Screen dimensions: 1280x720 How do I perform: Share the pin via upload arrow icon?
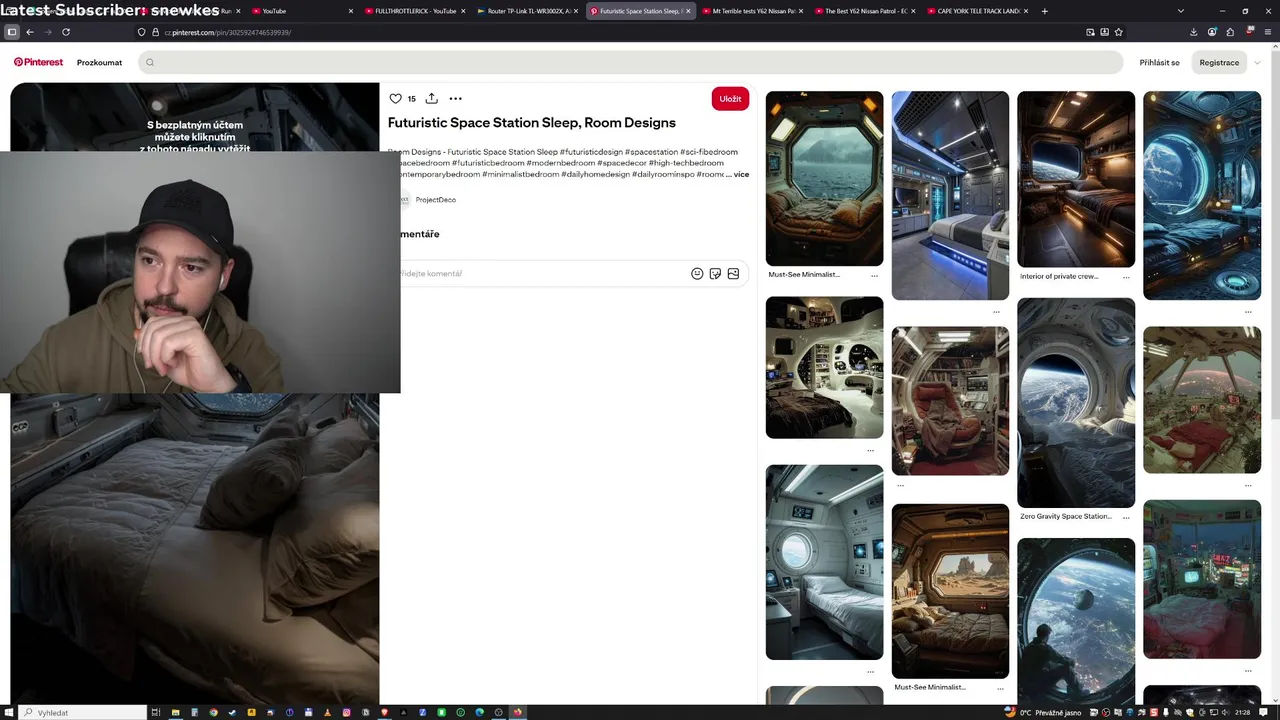tap(431, 98)
